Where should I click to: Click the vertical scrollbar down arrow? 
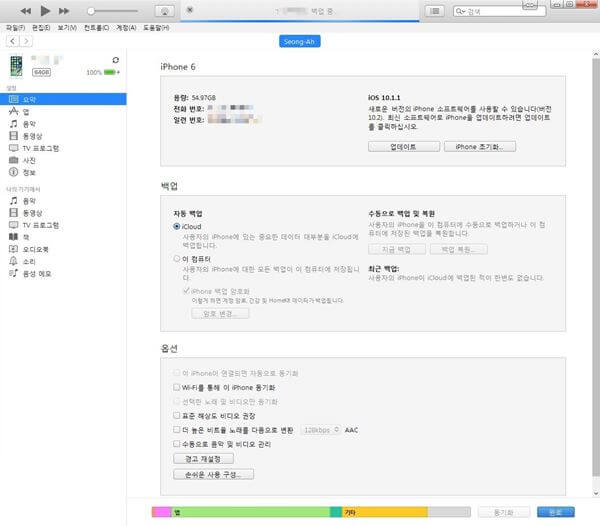pos(596,493)
